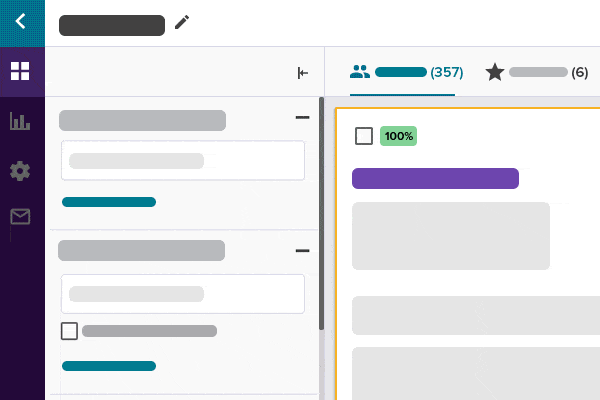600x400 pixels.
Task: Click the first filter section input field
Action: tap(183, 160)
